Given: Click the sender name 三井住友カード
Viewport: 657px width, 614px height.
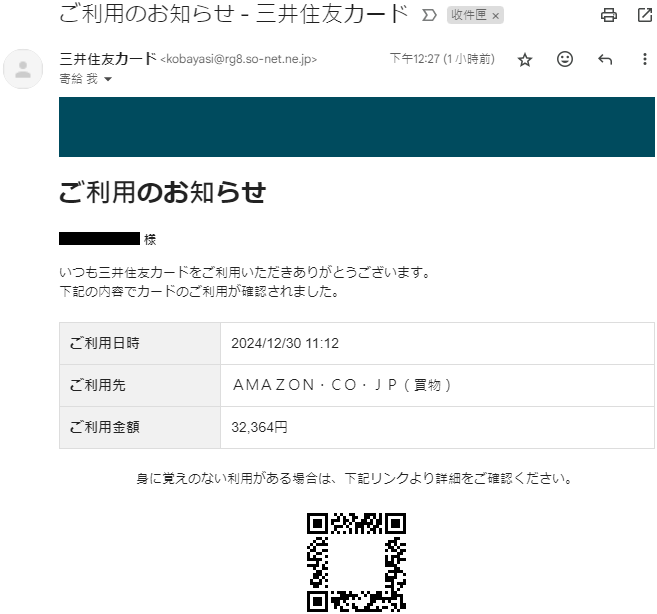Looking at the screenshot, I should point(108,59).
